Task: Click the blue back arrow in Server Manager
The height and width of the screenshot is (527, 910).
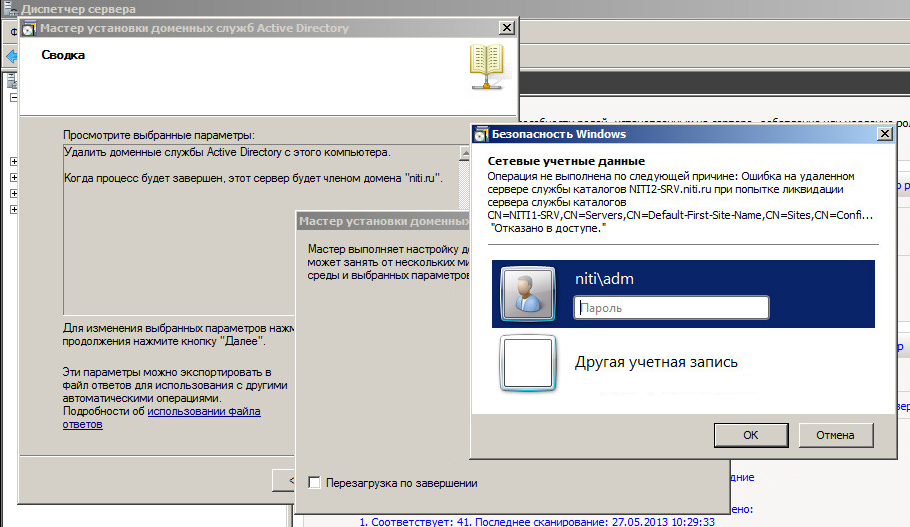Action: click(11, 56)
